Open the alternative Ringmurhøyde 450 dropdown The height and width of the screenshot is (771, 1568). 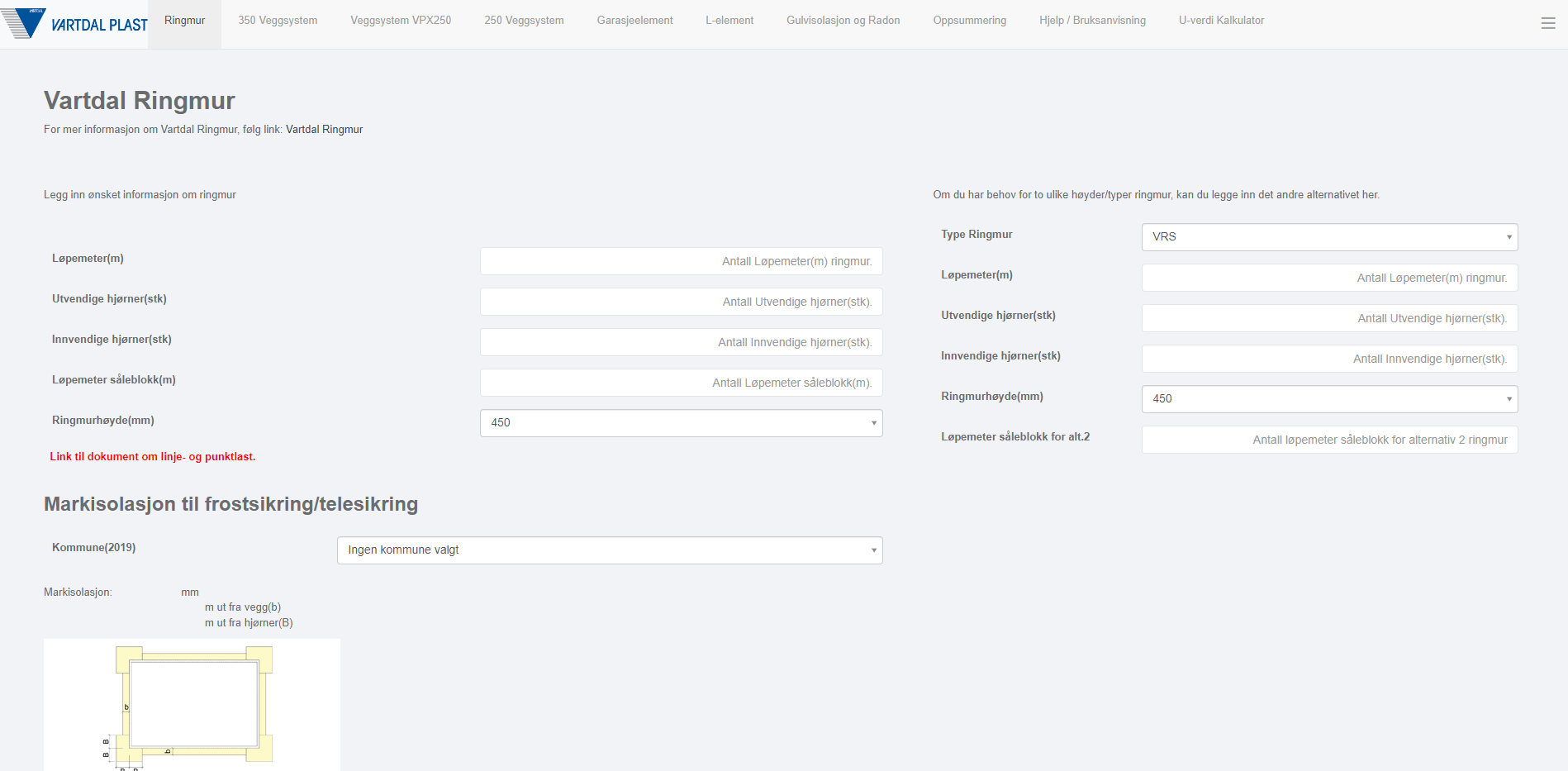tap(1329, 399)
